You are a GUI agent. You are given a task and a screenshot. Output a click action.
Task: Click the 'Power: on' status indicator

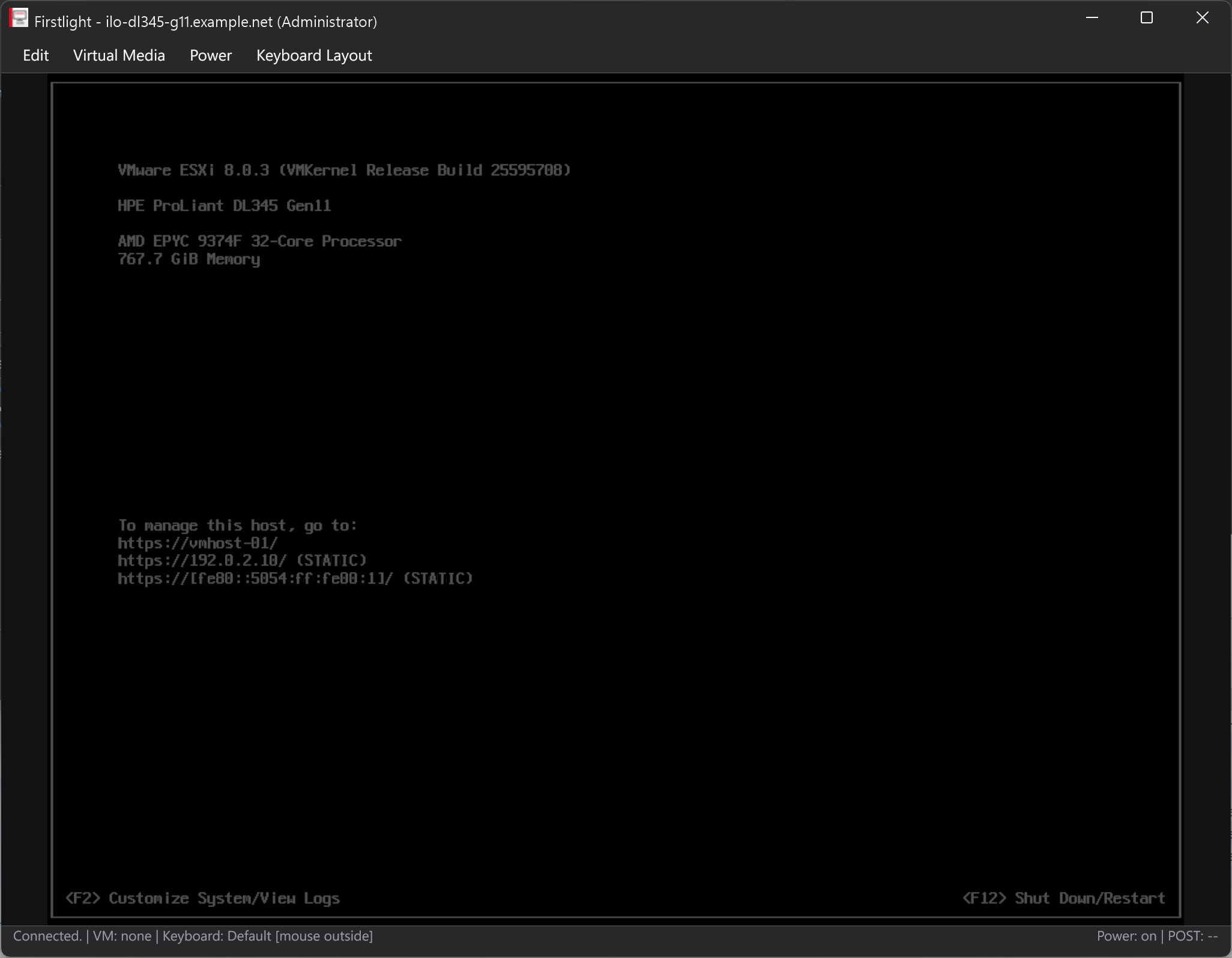[1126, 936]
